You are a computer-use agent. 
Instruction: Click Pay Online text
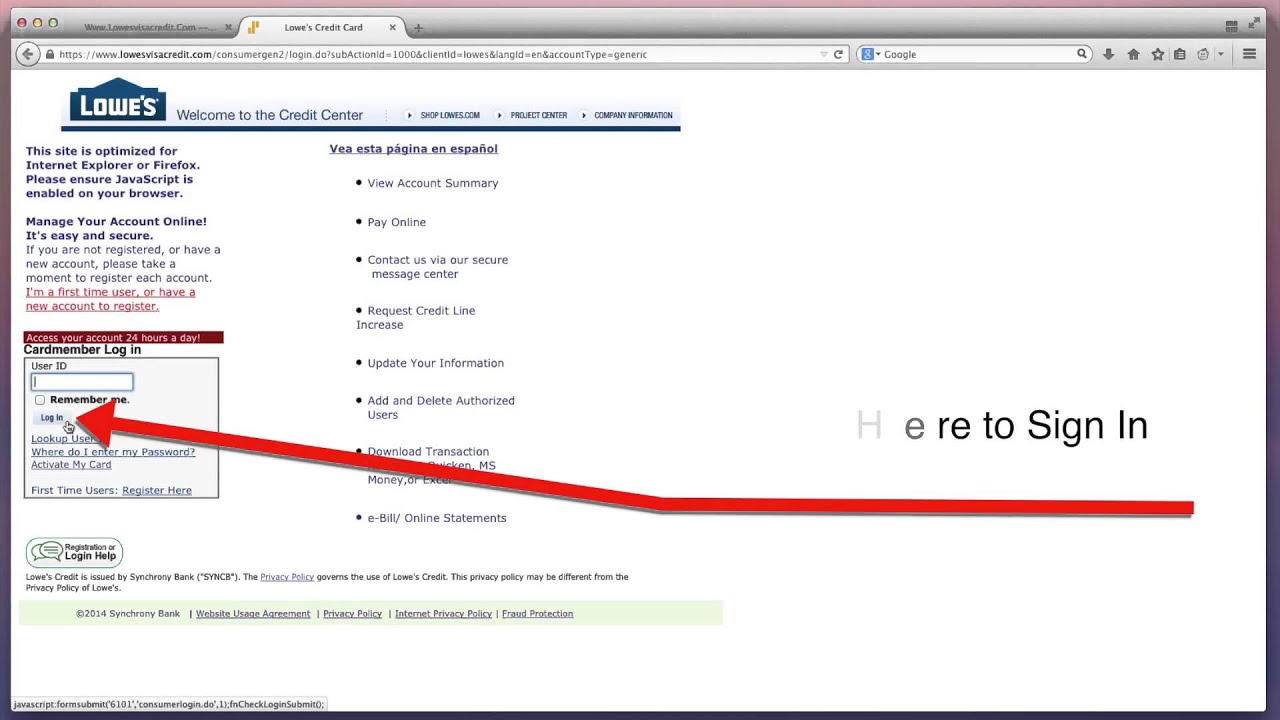click(396, 222)
